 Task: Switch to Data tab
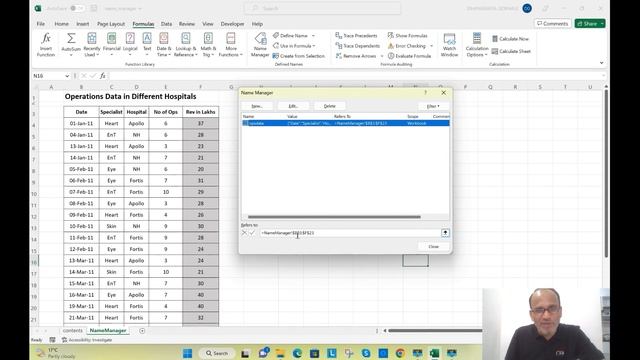point(166,24)
